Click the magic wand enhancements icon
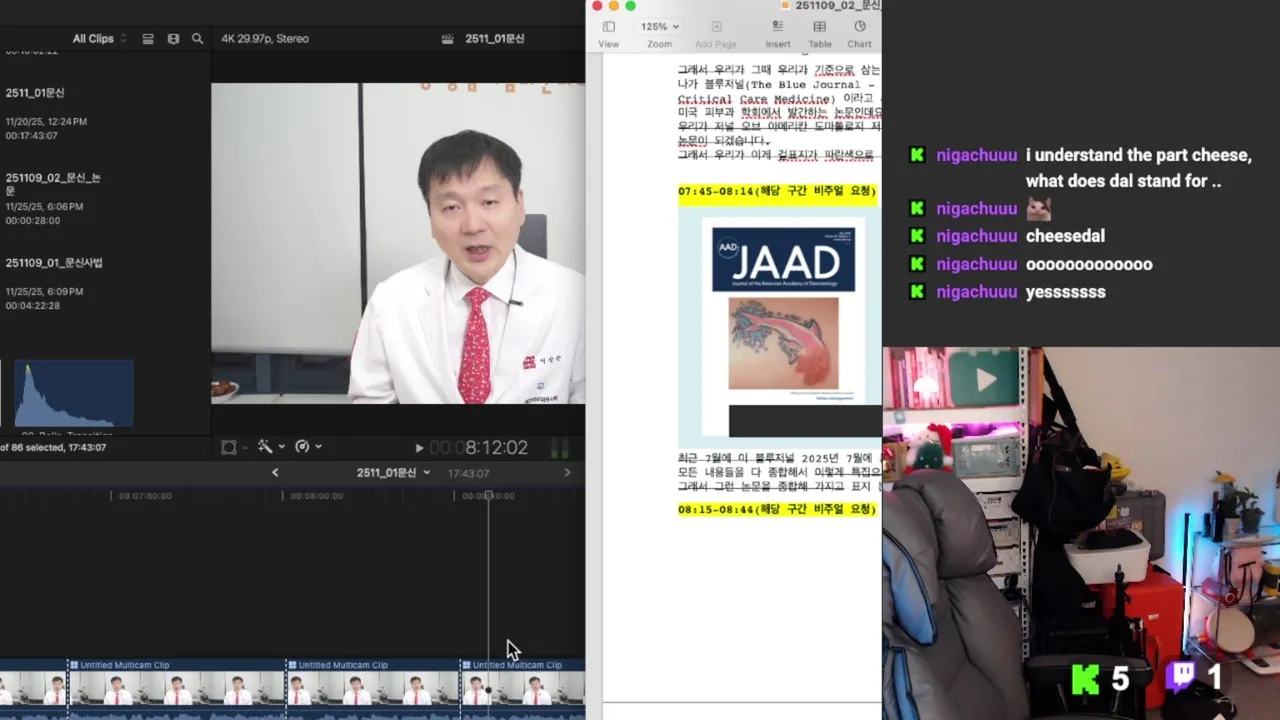The width and height of the screenshot is (1280, 720). click(265, 447)
